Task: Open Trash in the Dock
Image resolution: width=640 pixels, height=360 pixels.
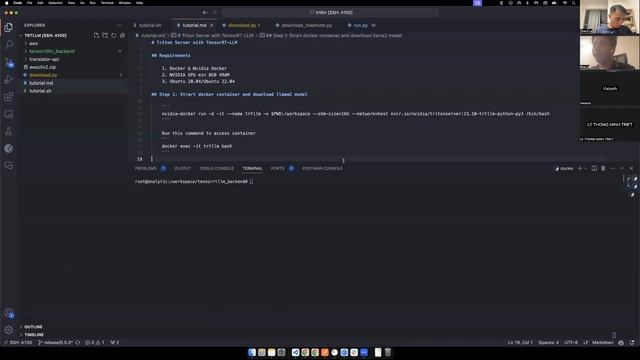Action: (388, 352)
